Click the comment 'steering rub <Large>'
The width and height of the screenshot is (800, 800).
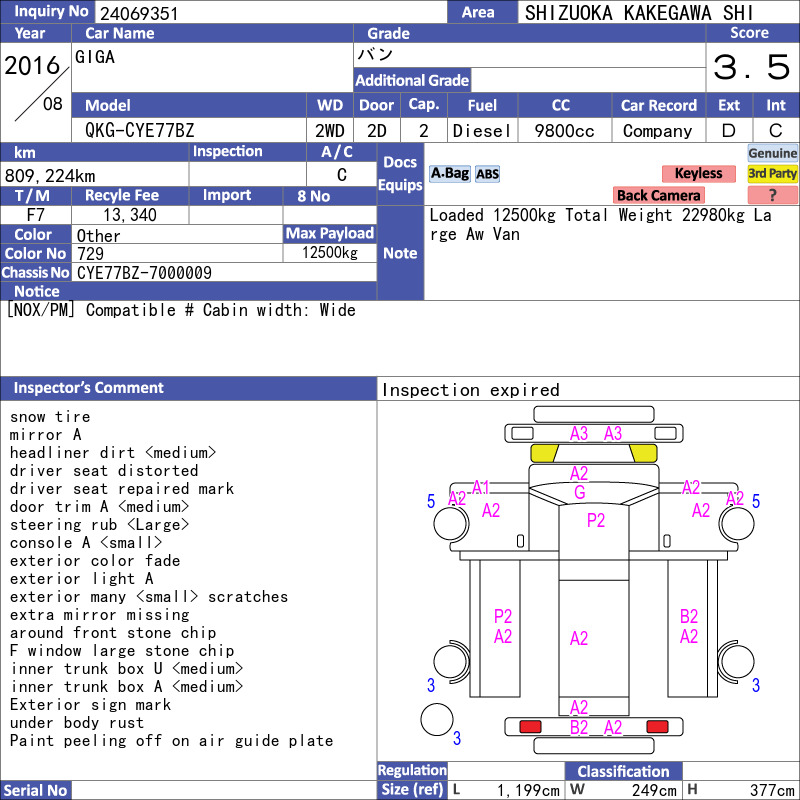pyautogui.click(x=99, y=524)
